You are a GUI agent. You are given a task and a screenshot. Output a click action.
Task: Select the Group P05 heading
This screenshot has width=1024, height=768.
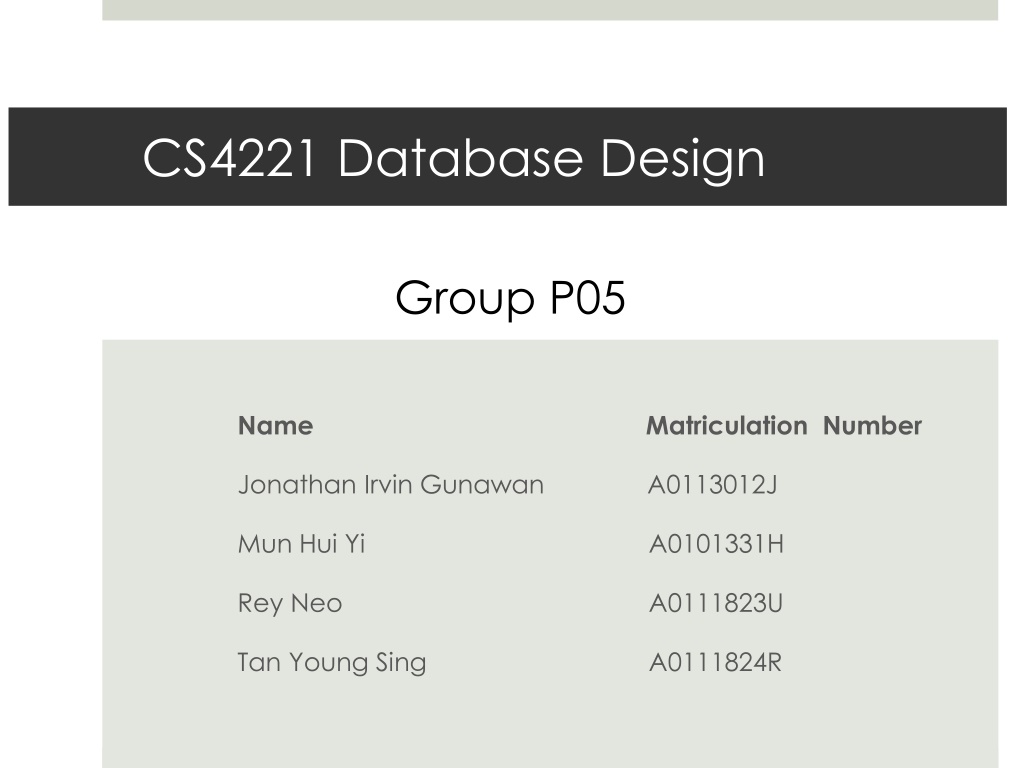(510, 298)
